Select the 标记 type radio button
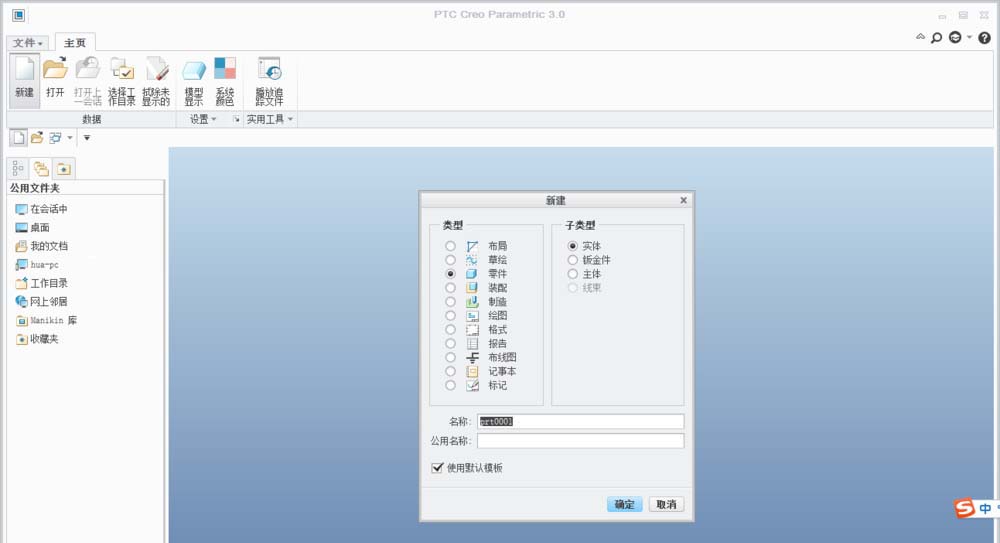The image size is (1000, 543). click(x=450, y=385)
